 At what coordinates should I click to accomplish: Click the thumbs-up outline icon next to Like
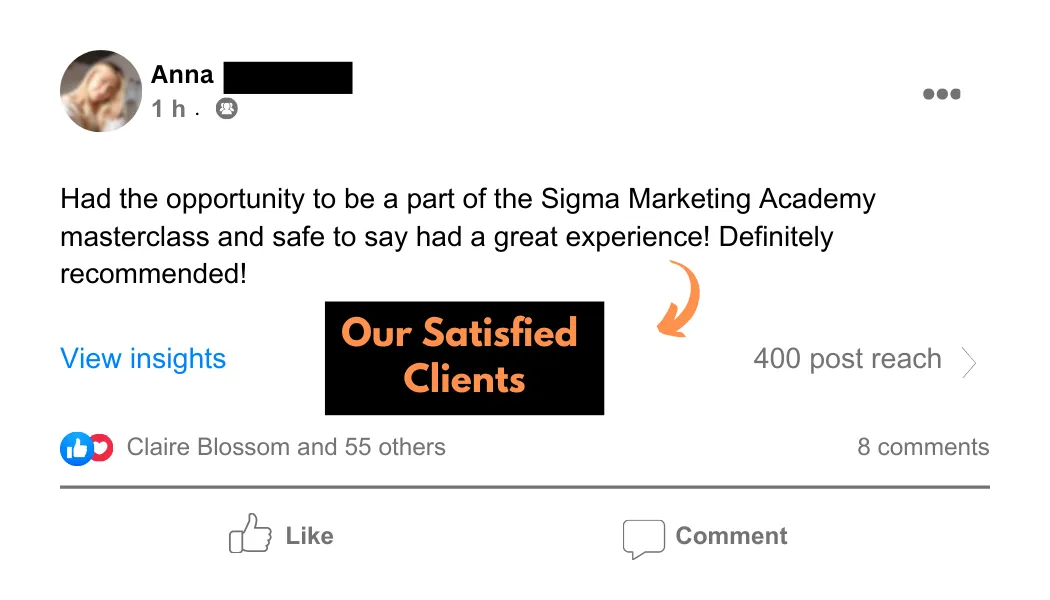coord(250,534)
